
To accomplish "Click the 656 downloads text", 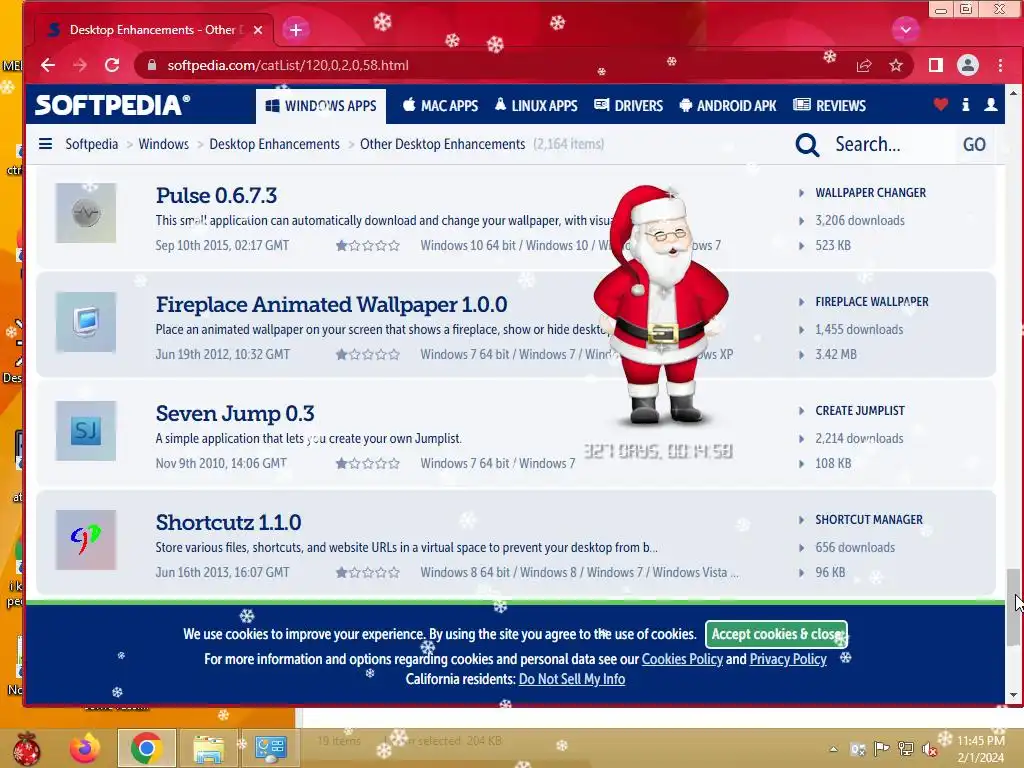I will [x=855, y=548].
